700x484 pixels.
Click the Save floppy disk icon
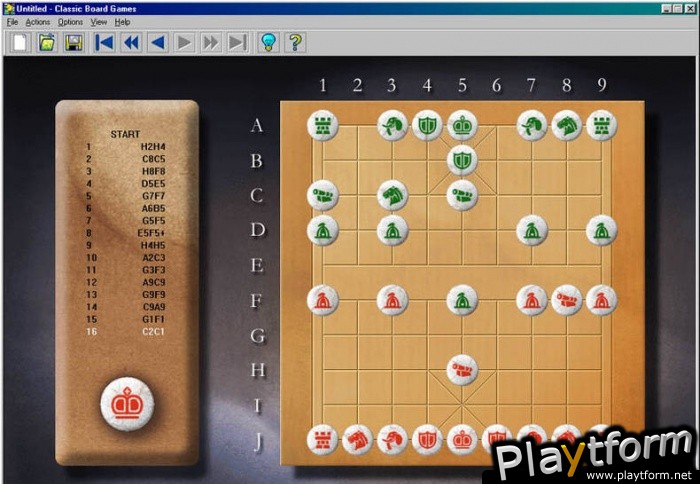(73, 42)
